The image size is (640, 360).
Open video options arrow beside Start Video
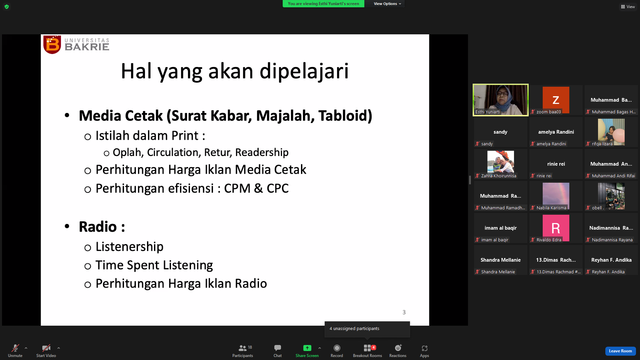point(59,348)
